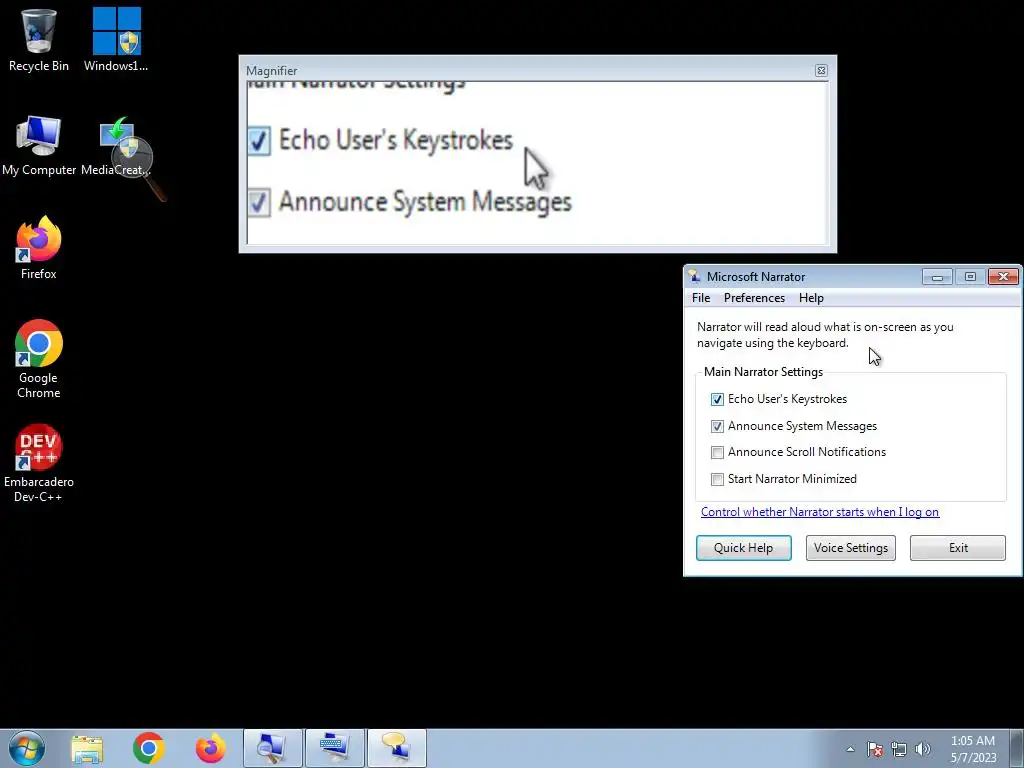Switch to Magnifier taskbar button
The image size is (1024, 768).
[272, 748]
